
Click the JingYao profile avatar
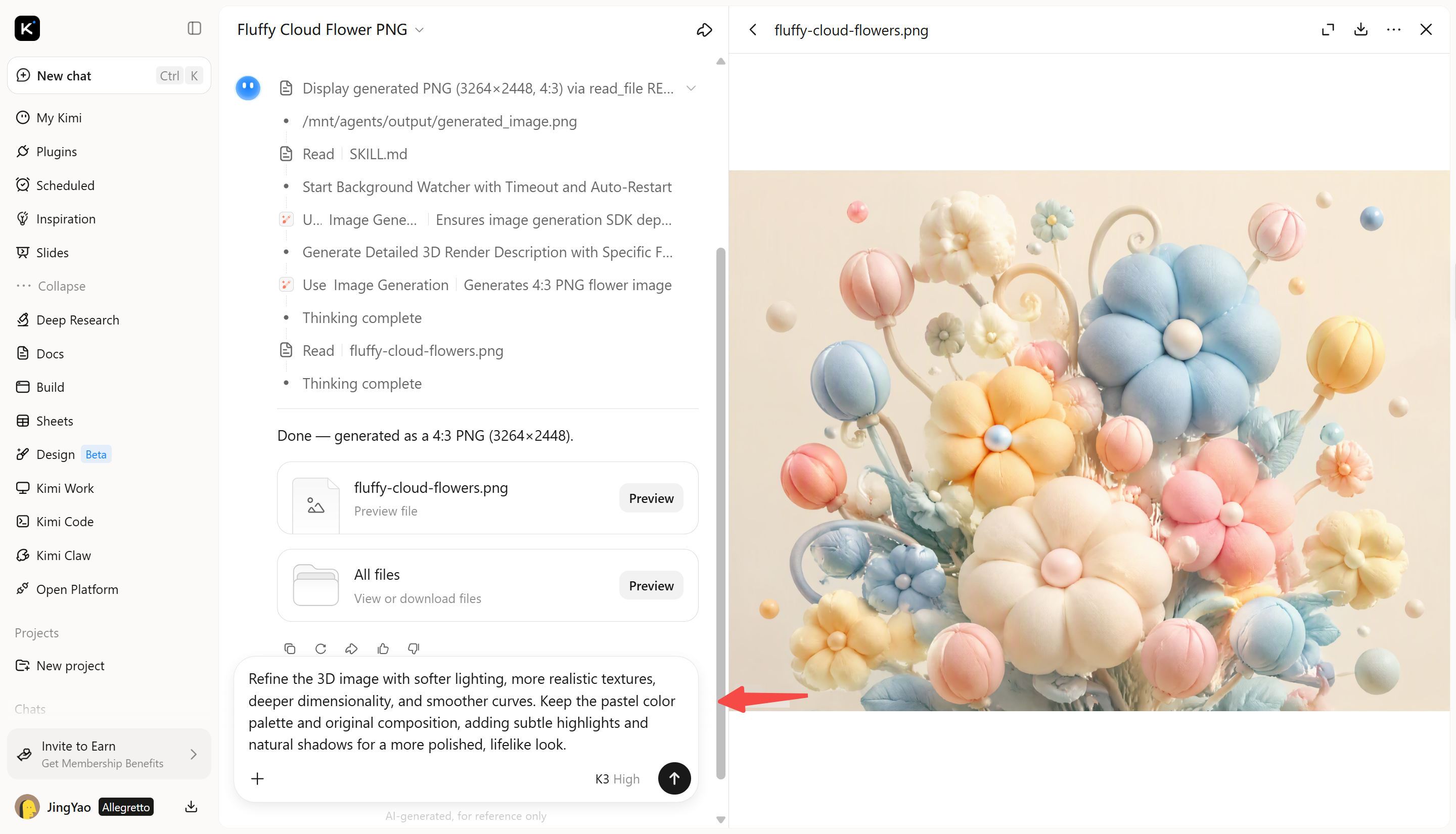pyautogui.click(x=27, y=807)
